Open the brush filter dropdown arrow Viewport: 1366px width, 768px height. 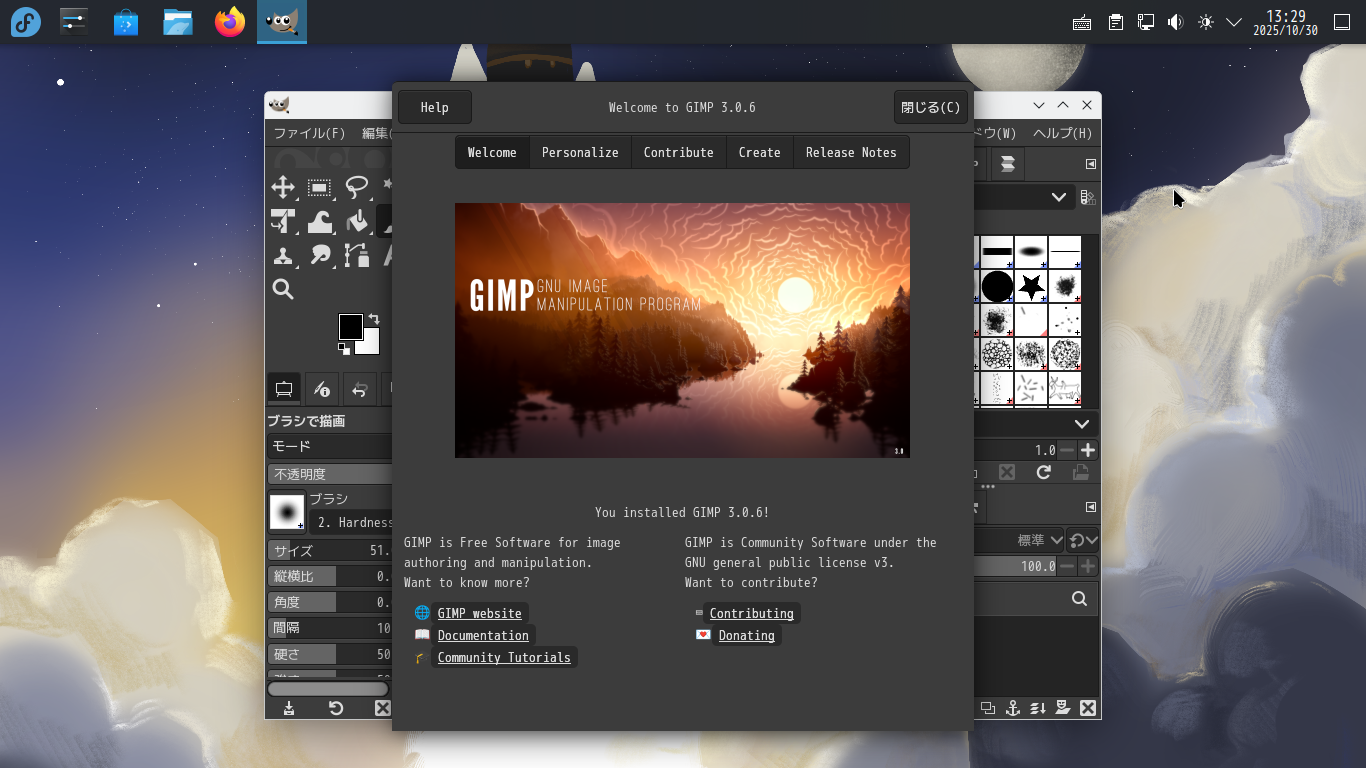pos(1058,198)
